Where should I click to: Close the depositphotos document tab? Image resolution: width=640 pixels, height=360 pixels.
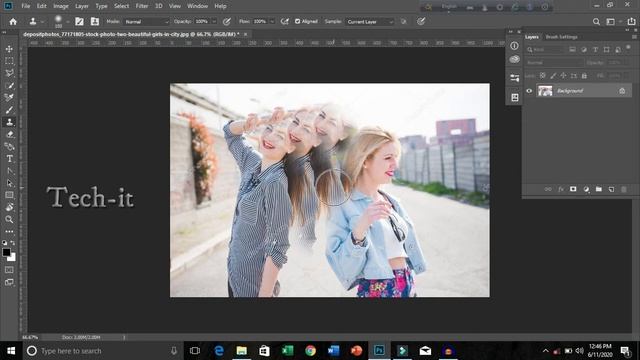(245, 35)
